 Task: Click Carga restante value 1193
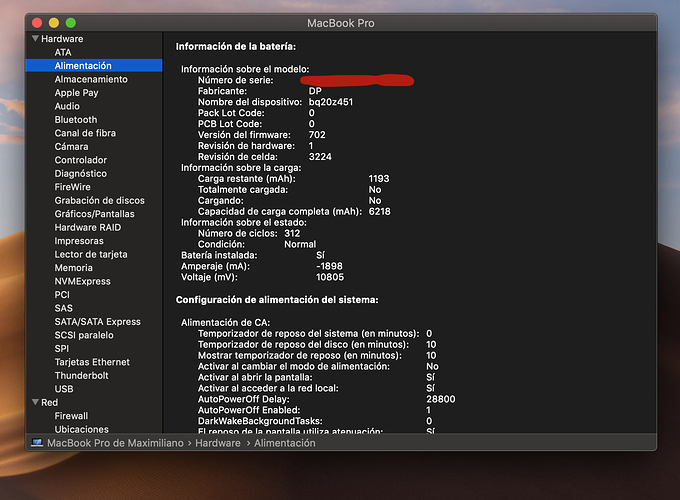379,178
